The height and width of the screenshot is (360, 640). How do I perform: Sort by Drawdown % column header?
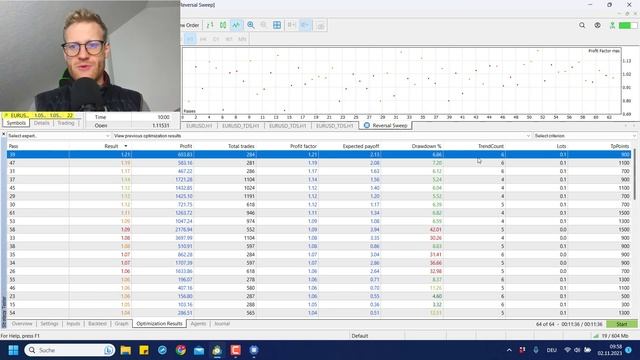click(426, 146)
